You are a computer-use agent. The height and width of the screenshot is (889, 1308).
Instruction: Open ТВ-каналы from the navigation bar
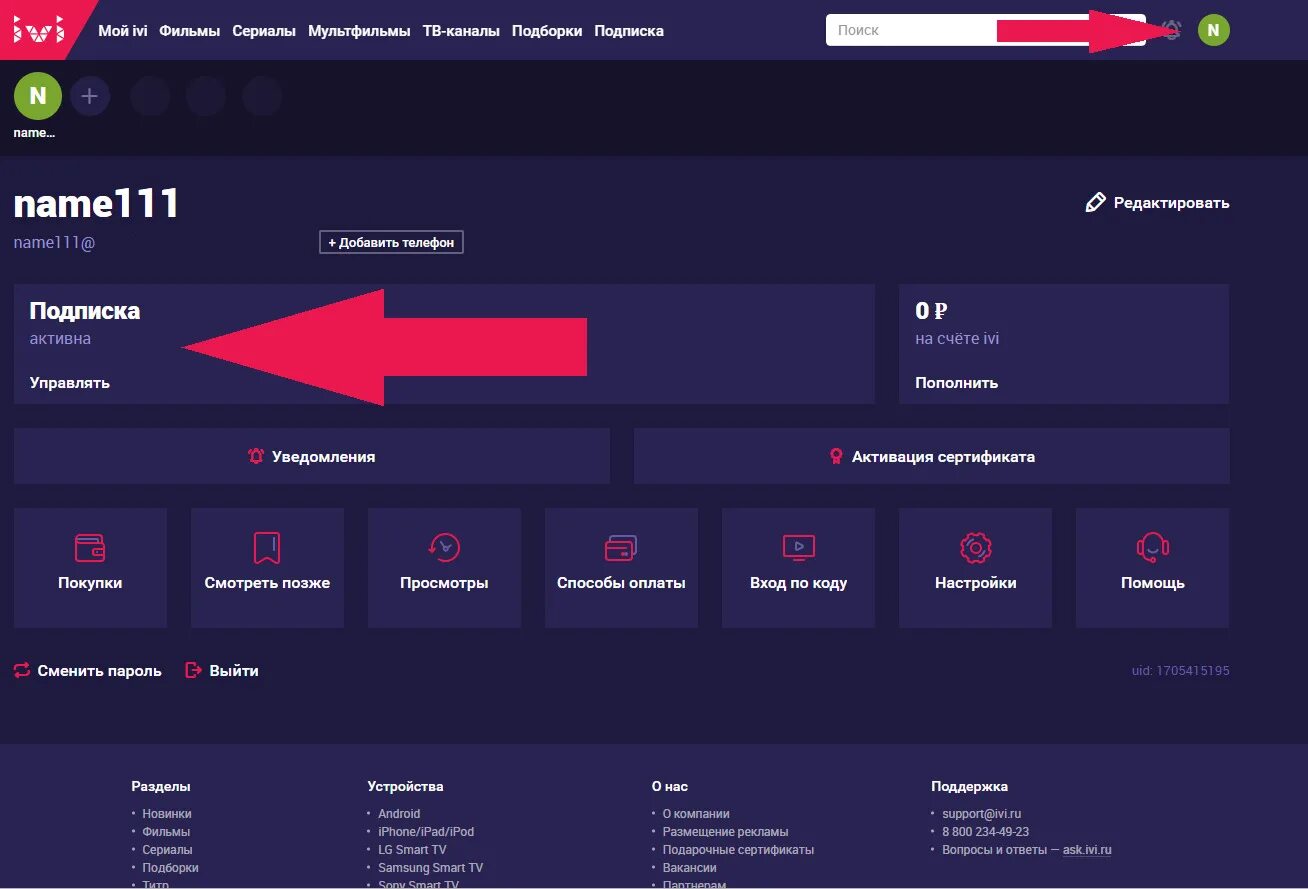(461, 31)
